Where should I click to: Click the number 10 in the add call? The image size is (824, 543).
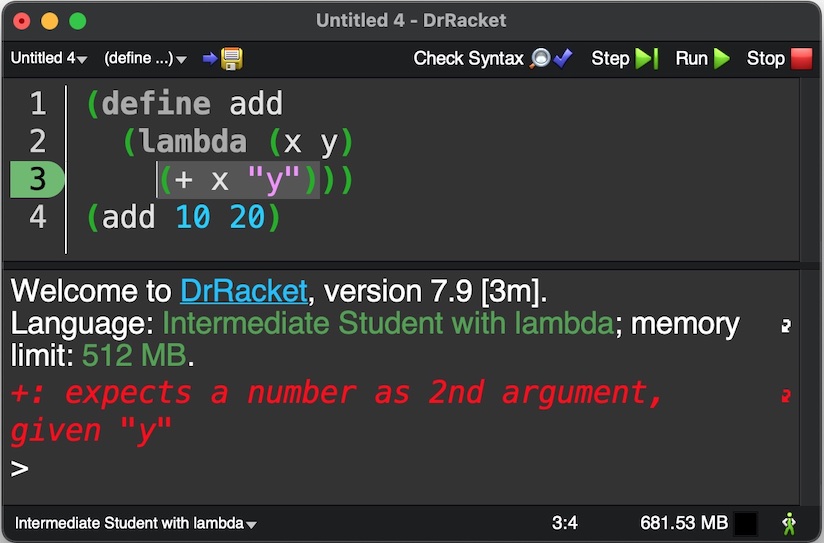pos(193,217)
